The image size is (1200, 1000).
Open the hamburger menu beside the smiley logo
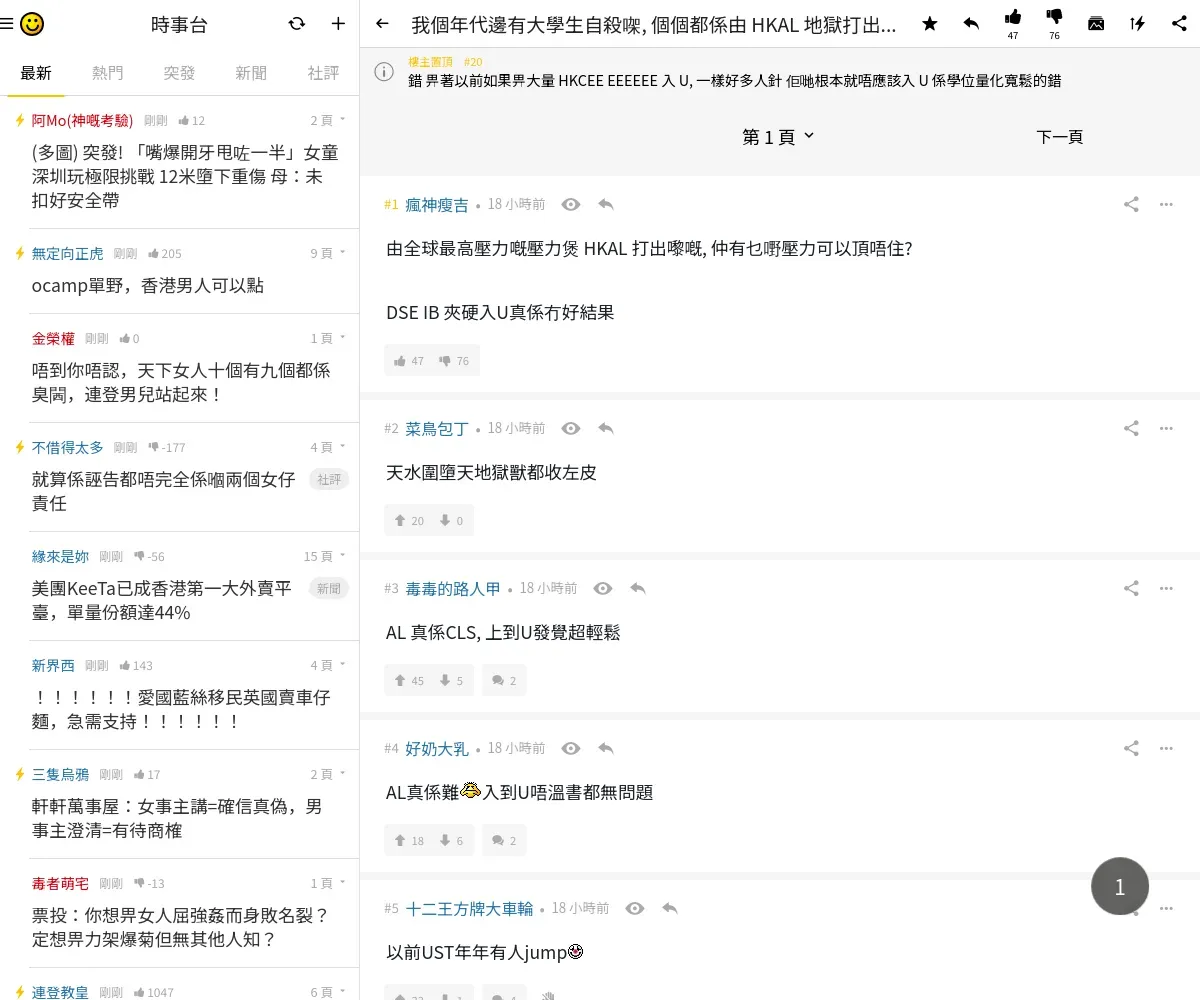[7, 24]
